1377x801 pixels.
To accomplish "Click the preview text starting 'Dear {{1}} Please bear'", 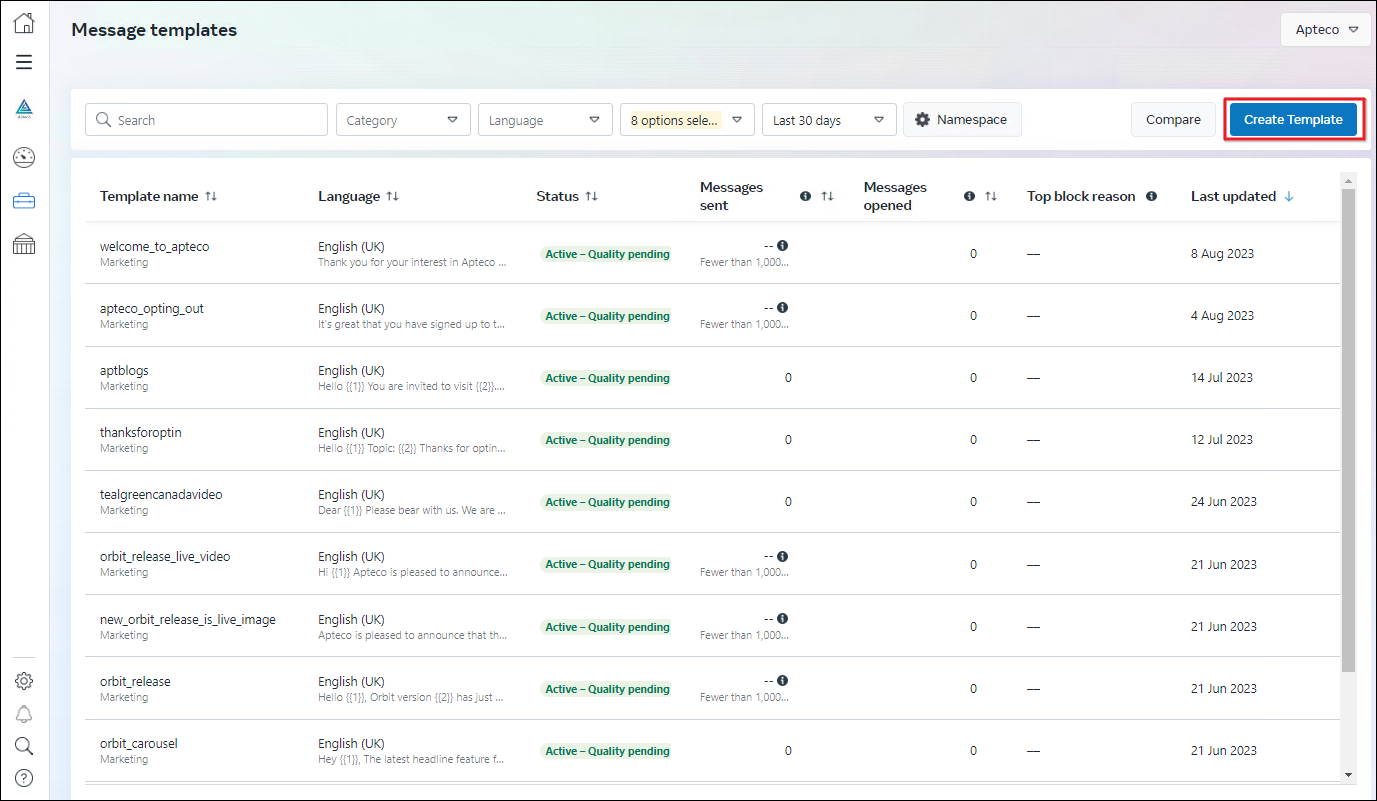I will (x=412, y=510).
